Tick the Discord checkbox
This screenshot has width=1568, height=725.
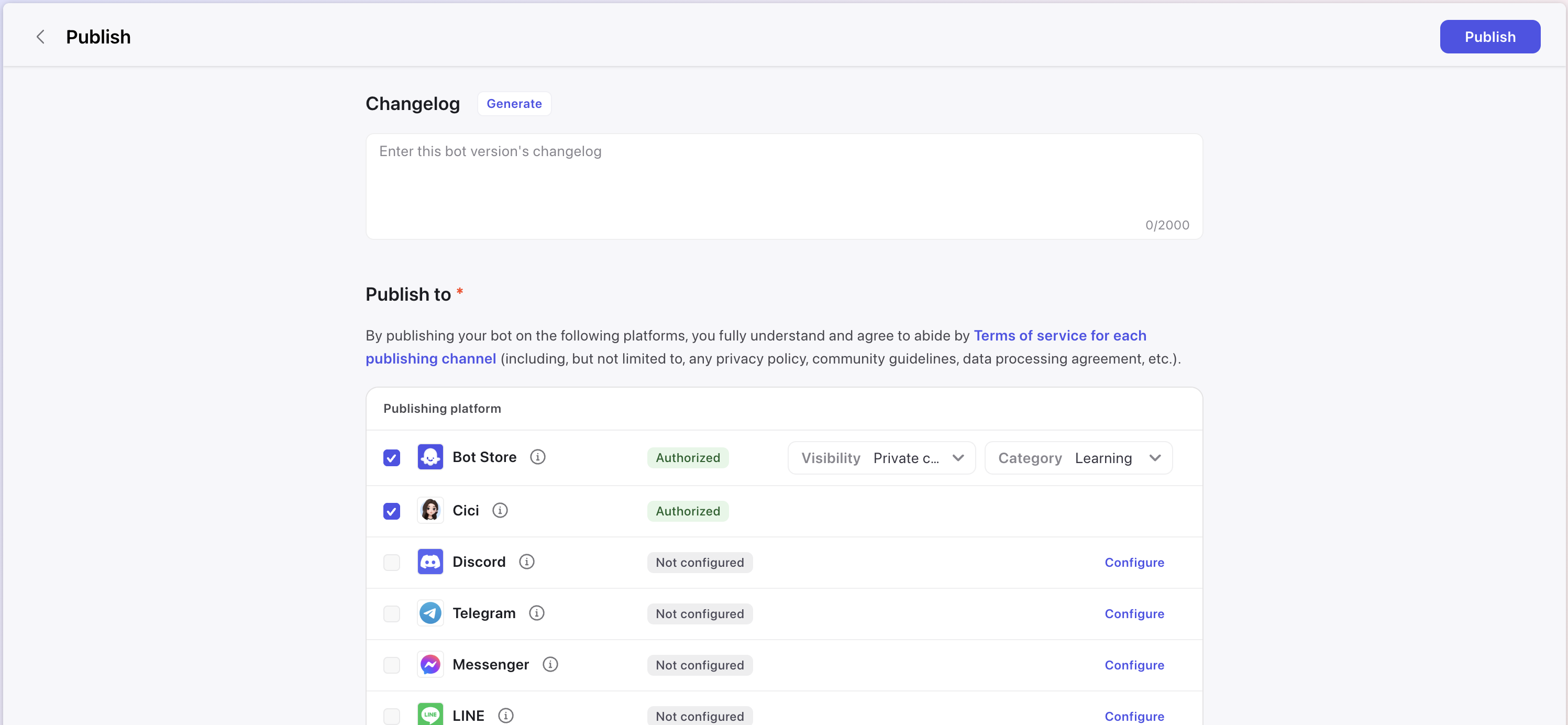(391, 562)
